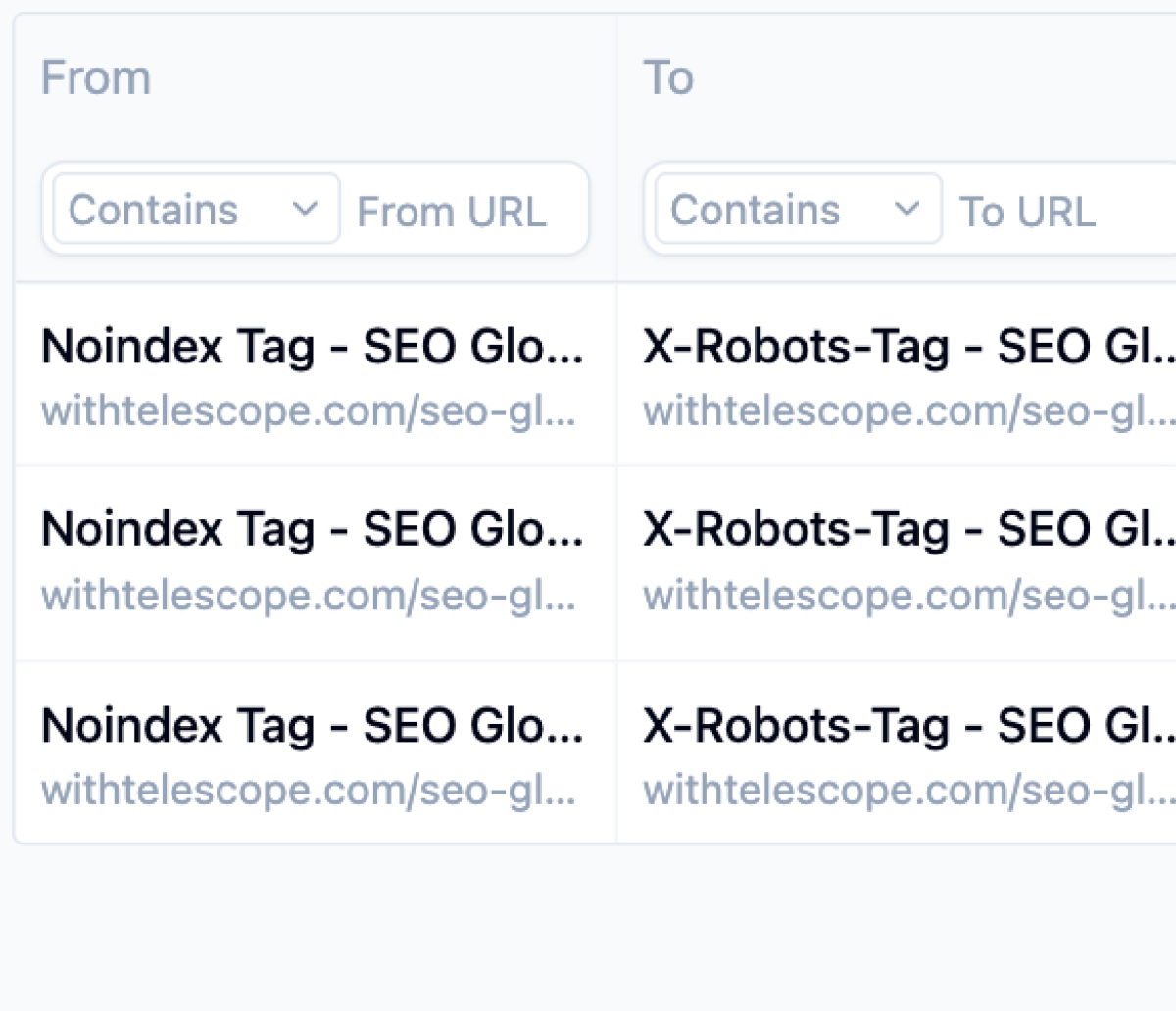1176x1011 pixels.
Task: Click the To column header
Action: point(668,78)
